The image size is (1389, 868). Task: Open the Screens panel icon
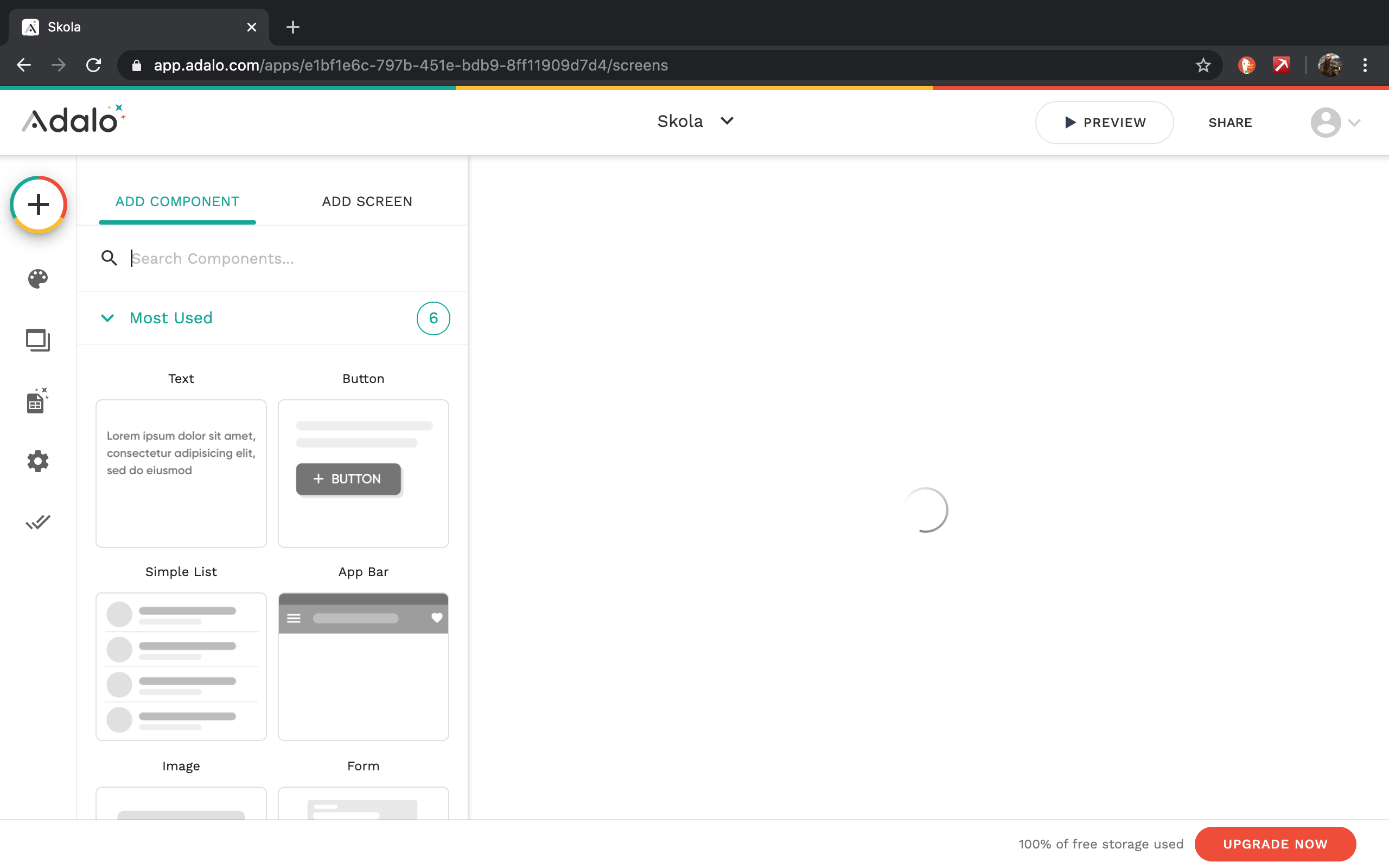(38, 340)
